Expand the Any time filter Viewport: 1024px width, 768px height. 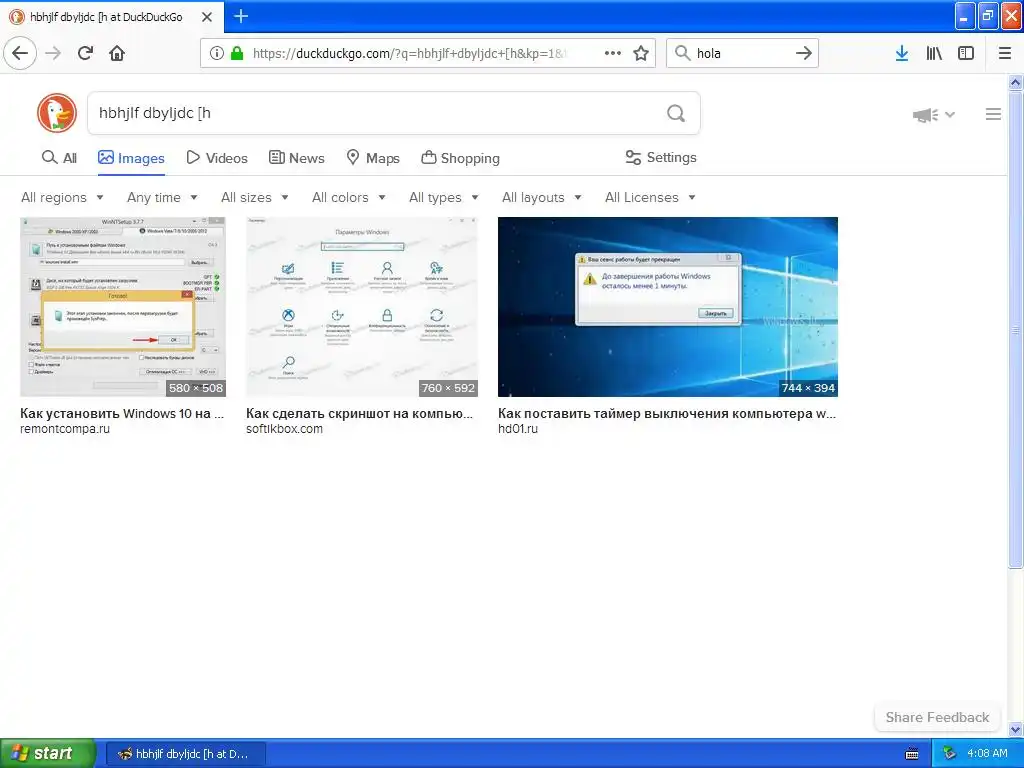tap(162, 197)
